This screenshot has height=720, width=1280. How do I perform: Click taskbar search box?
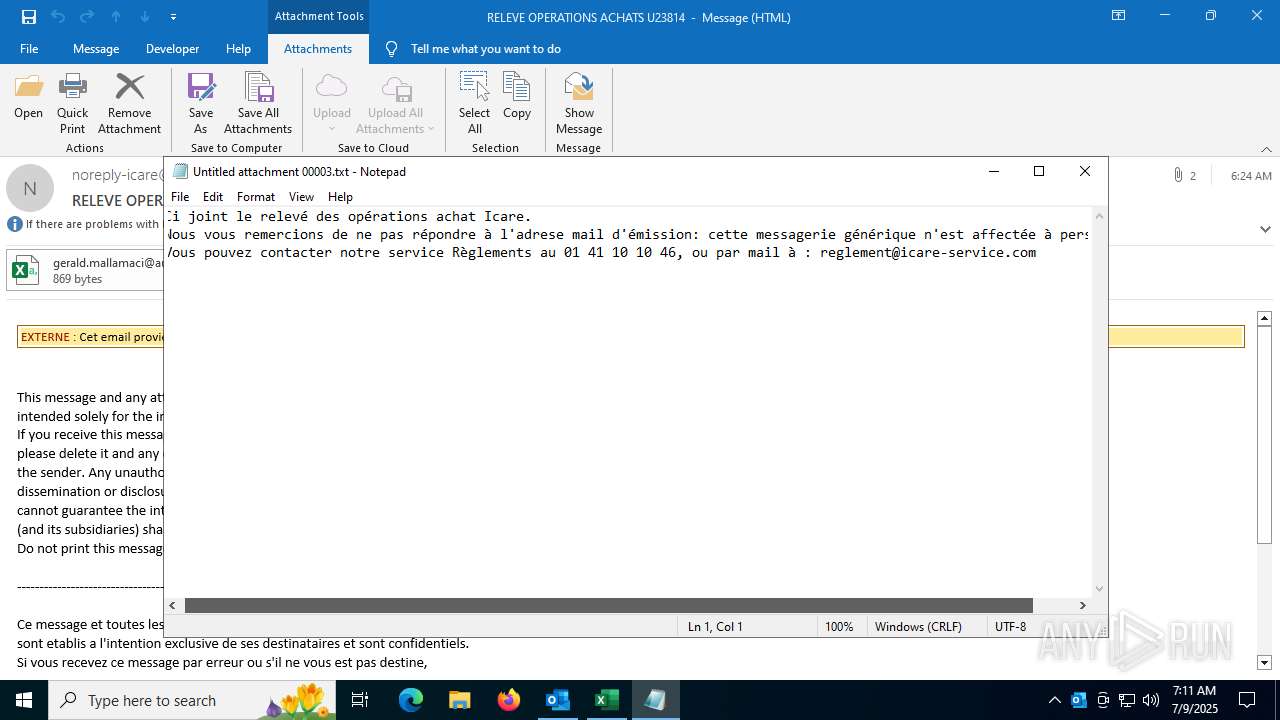193,700
